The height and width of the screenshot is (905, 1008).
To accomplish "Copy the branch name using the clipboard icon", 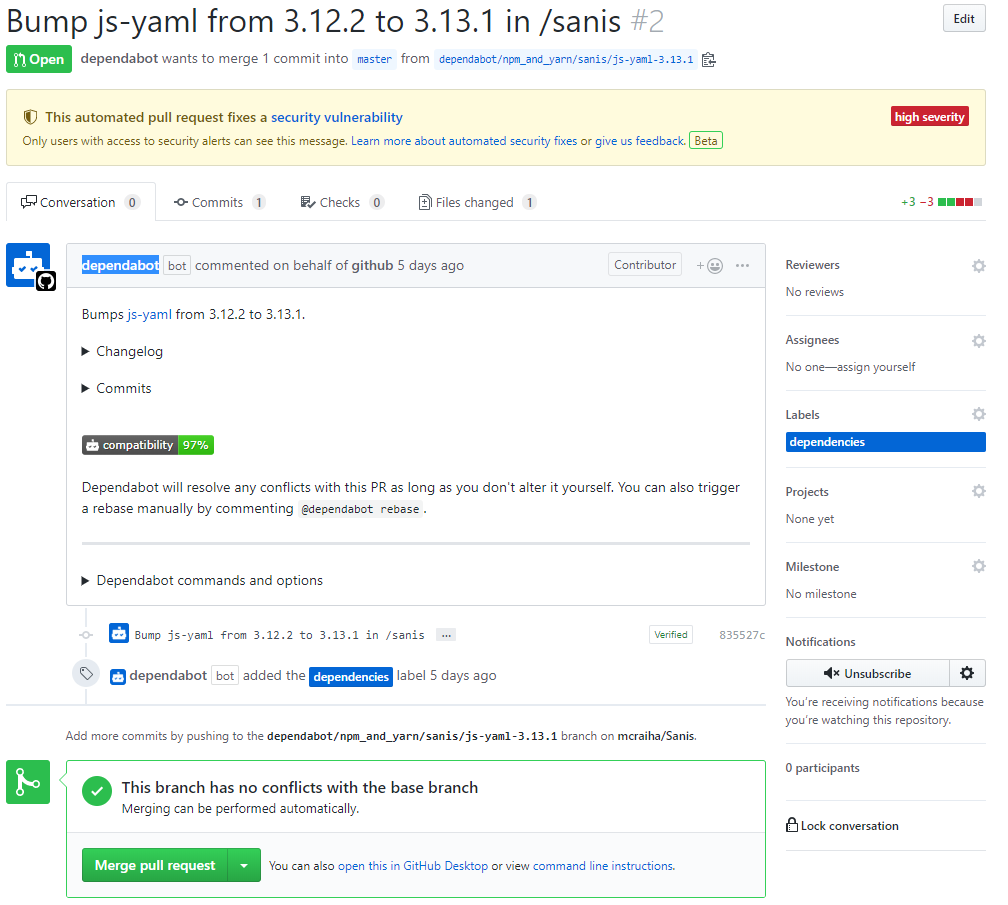I will [x=708, y=59].
